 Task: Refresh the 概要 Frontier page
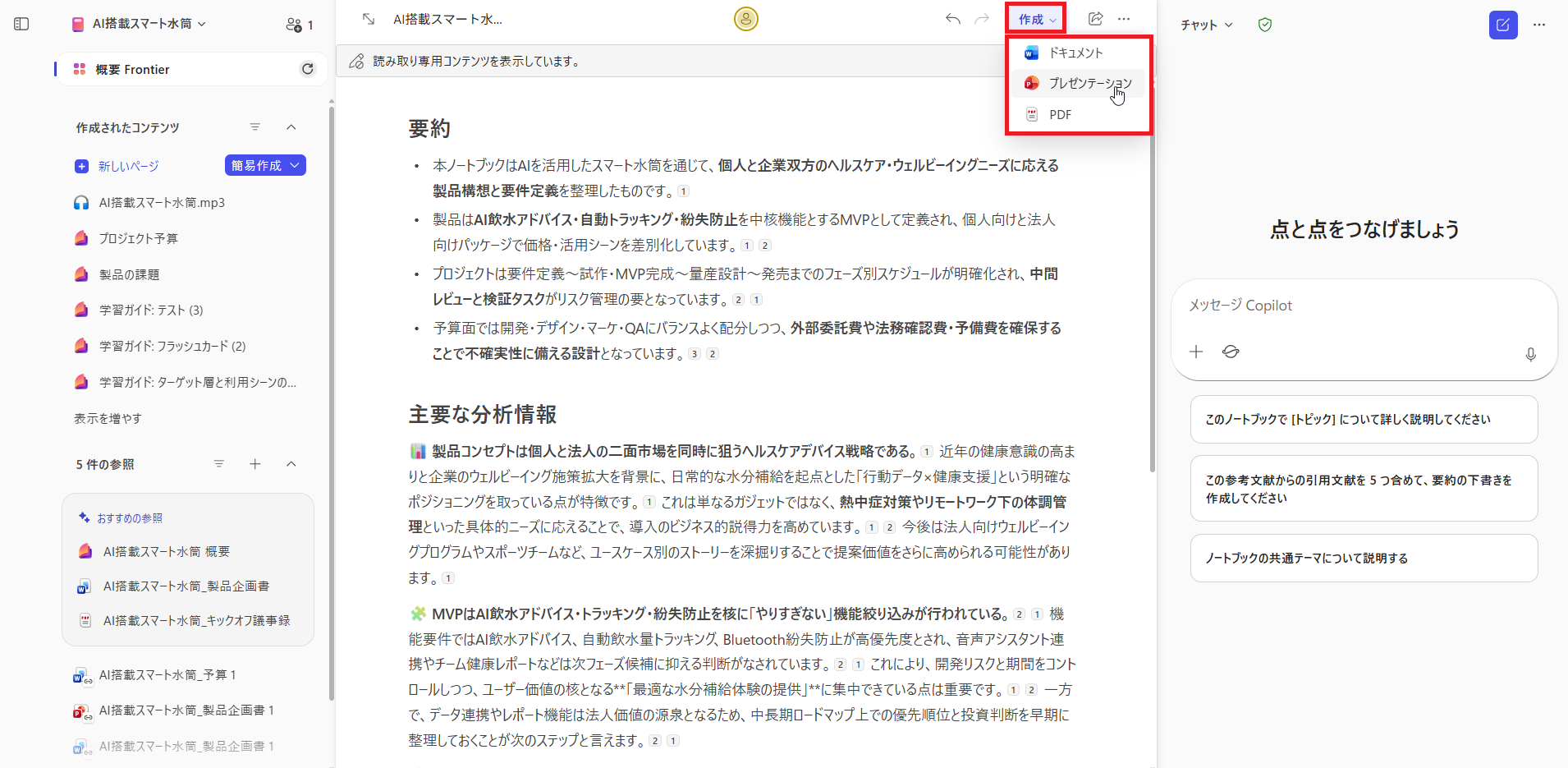tap(308, 69)
